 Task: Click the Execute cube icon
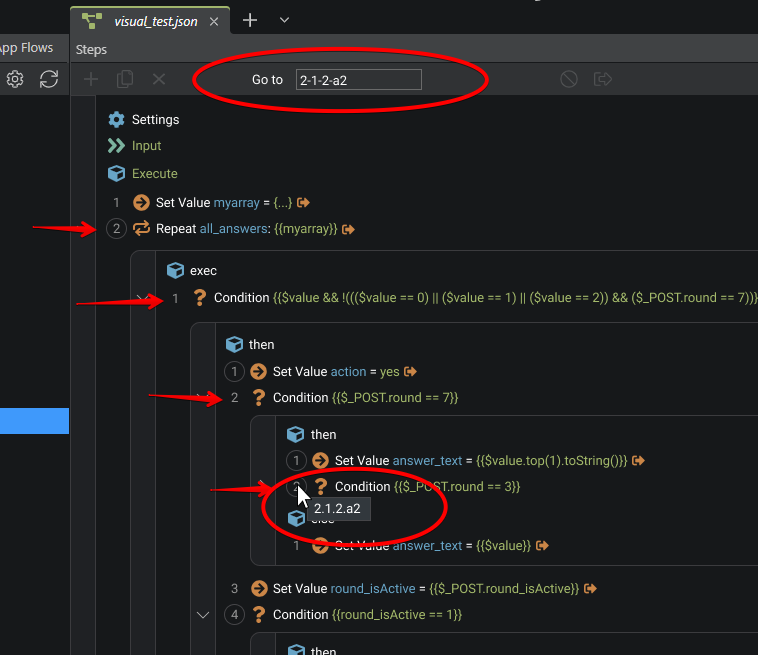(116, 173)
